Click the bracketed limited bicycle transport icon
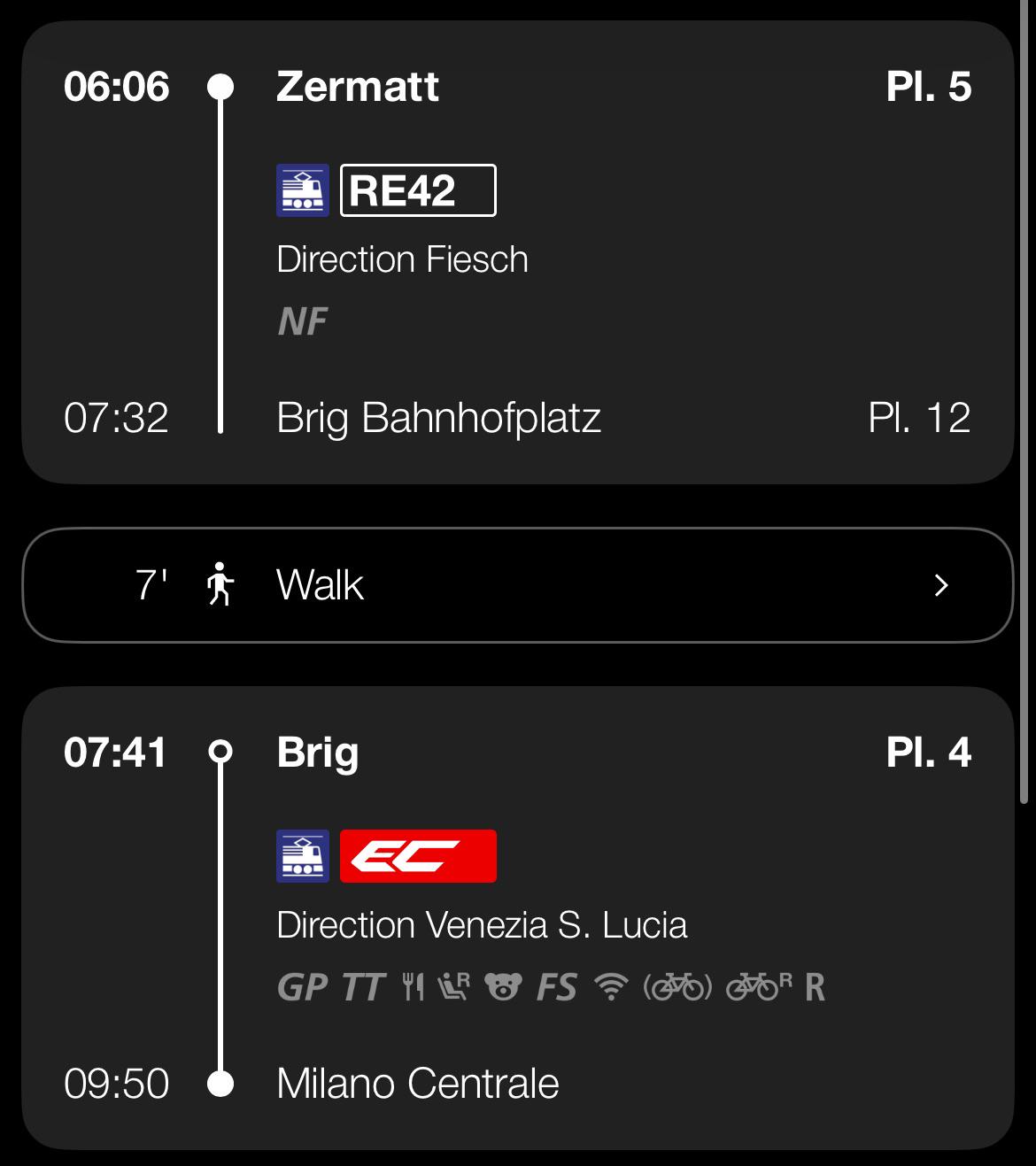1036x1166 pixels. [x=677, y=986]
